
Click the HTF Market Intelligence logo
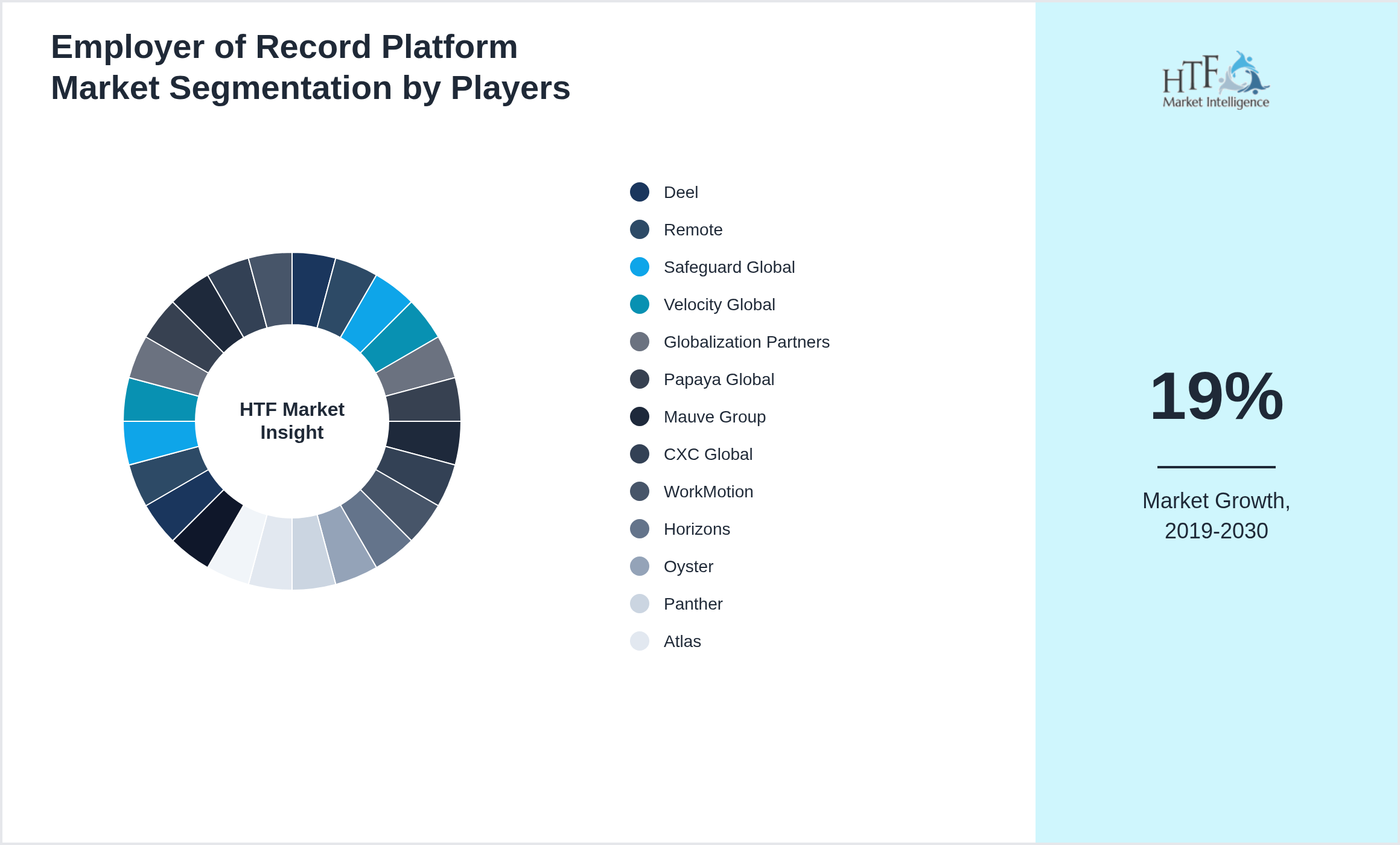tap(1216, 80)
